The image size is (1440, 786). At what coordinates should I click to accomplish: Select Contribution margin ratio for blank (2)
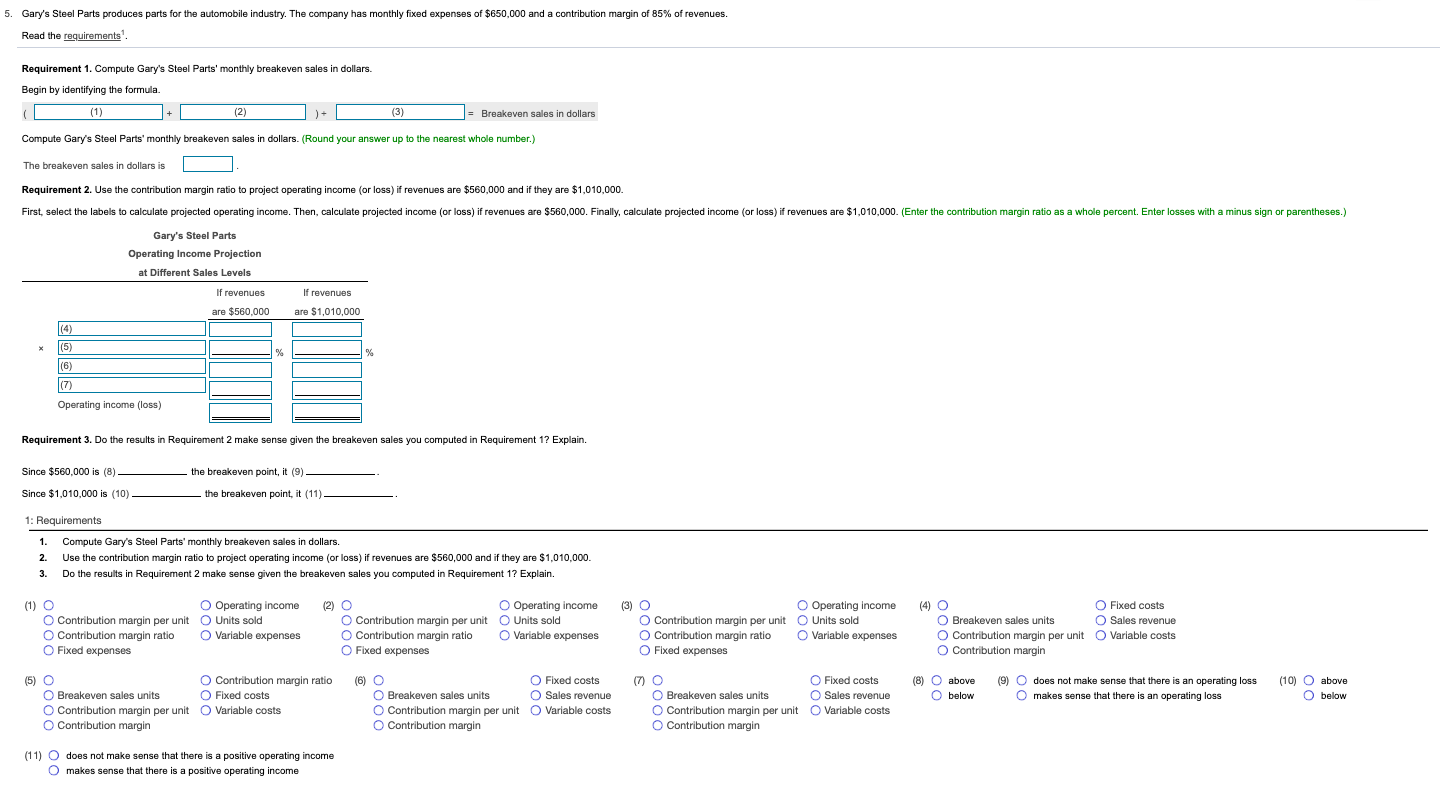[346, 634]
